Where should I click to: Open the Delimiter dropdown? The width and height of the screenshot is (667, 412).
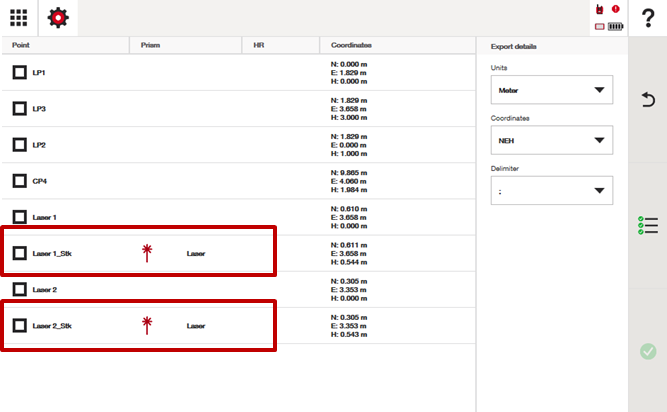552,191
